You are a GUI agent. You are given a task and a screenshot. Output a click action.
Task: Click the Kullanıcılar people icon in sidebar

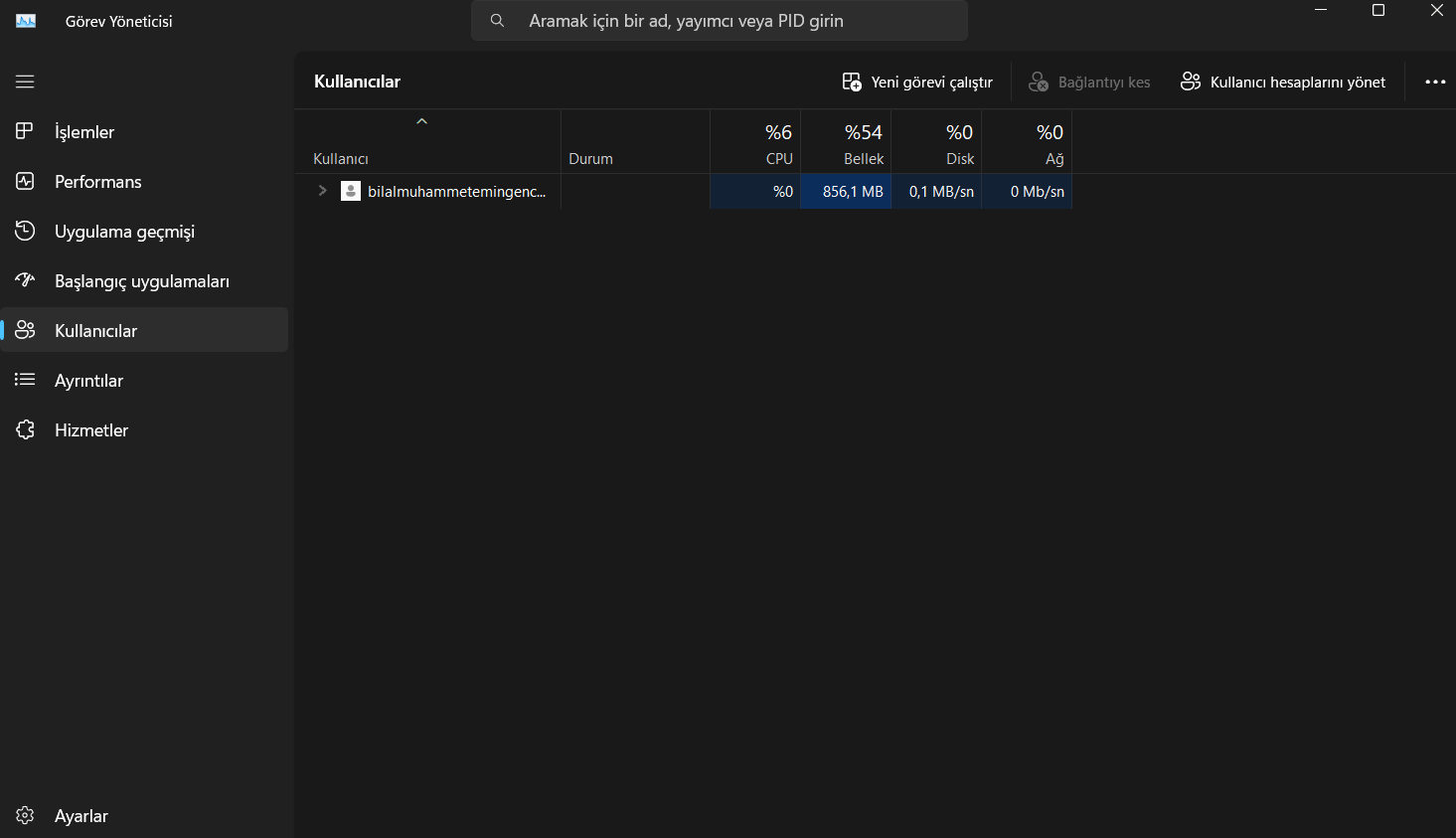25,330
